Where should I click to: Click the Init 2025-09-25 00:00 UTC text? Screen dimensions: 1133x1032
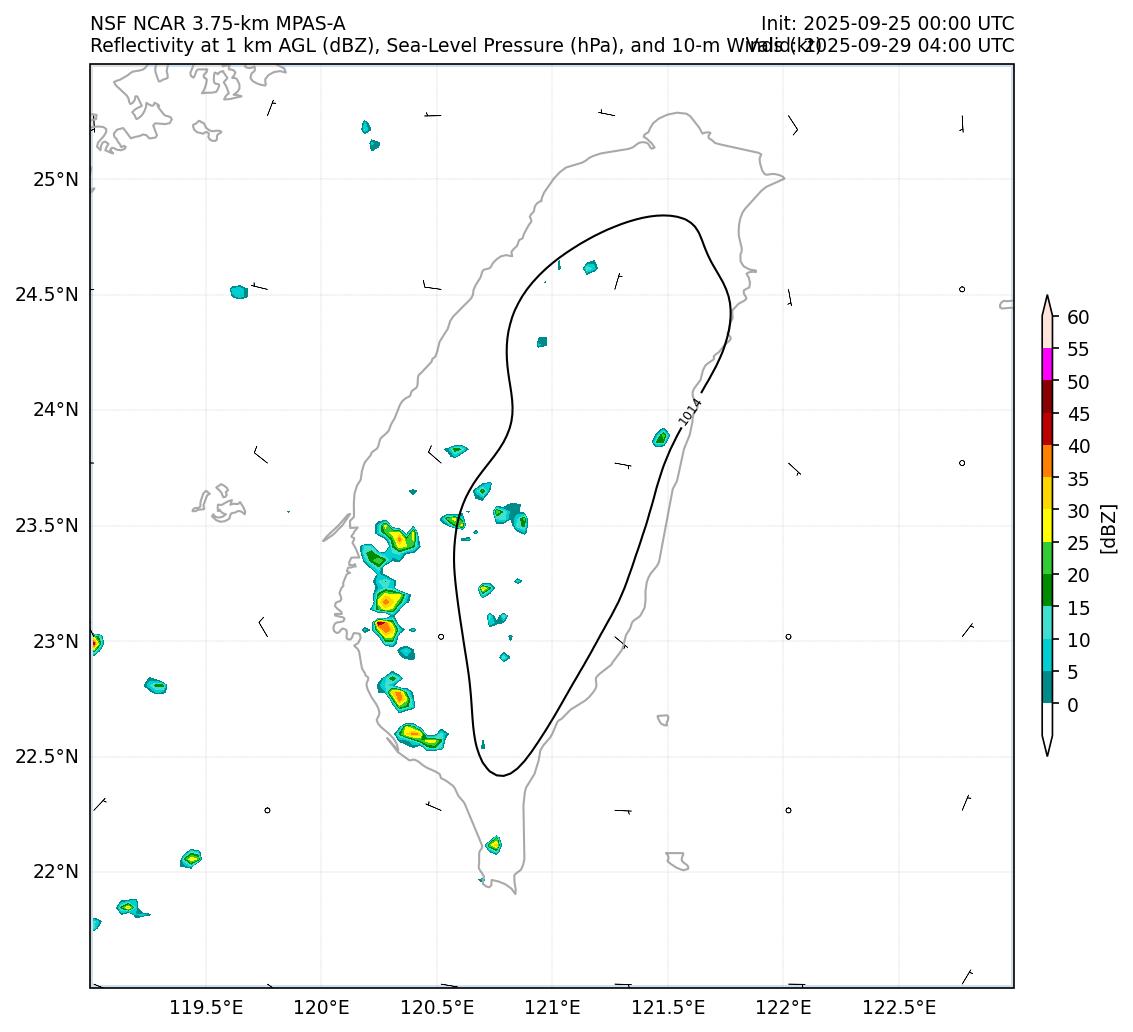(886, 23)
